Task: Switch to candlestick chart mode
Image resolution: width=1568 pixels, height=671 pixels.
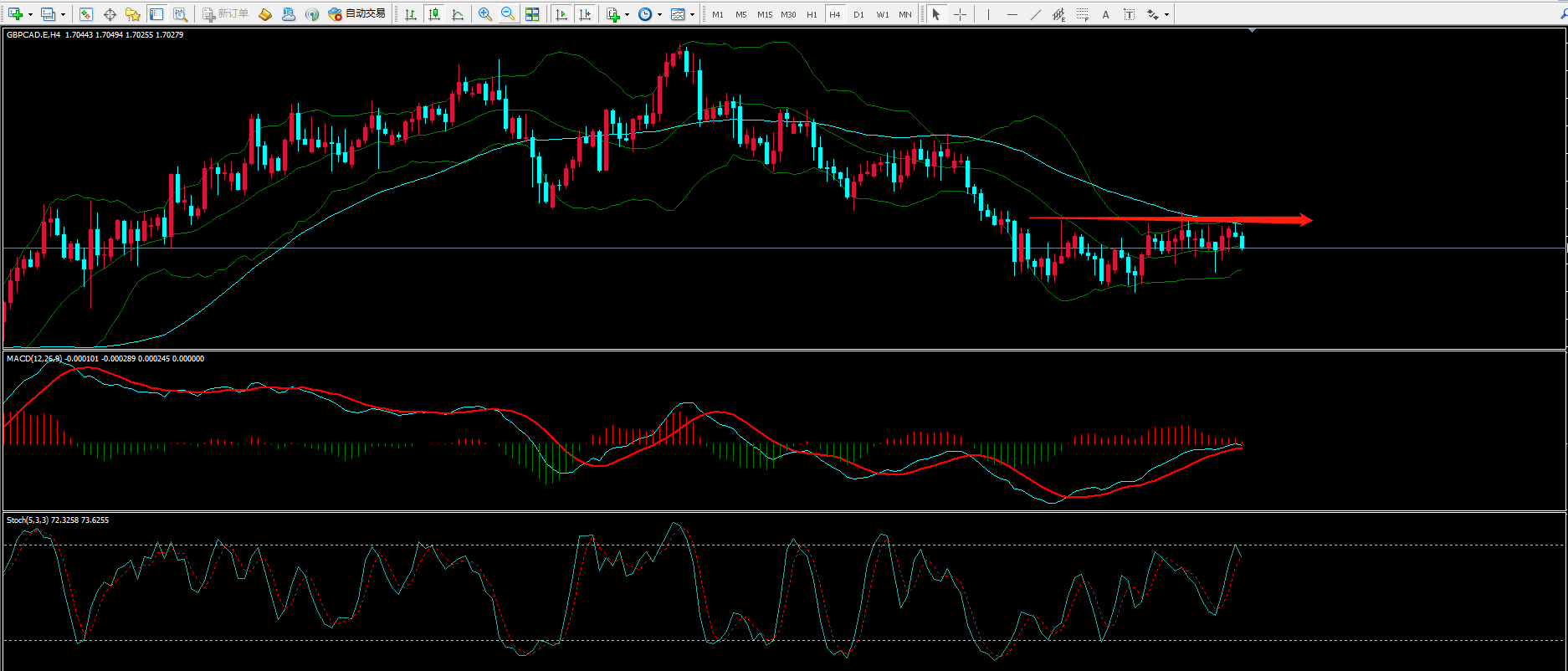Action: tap(434, 14)
